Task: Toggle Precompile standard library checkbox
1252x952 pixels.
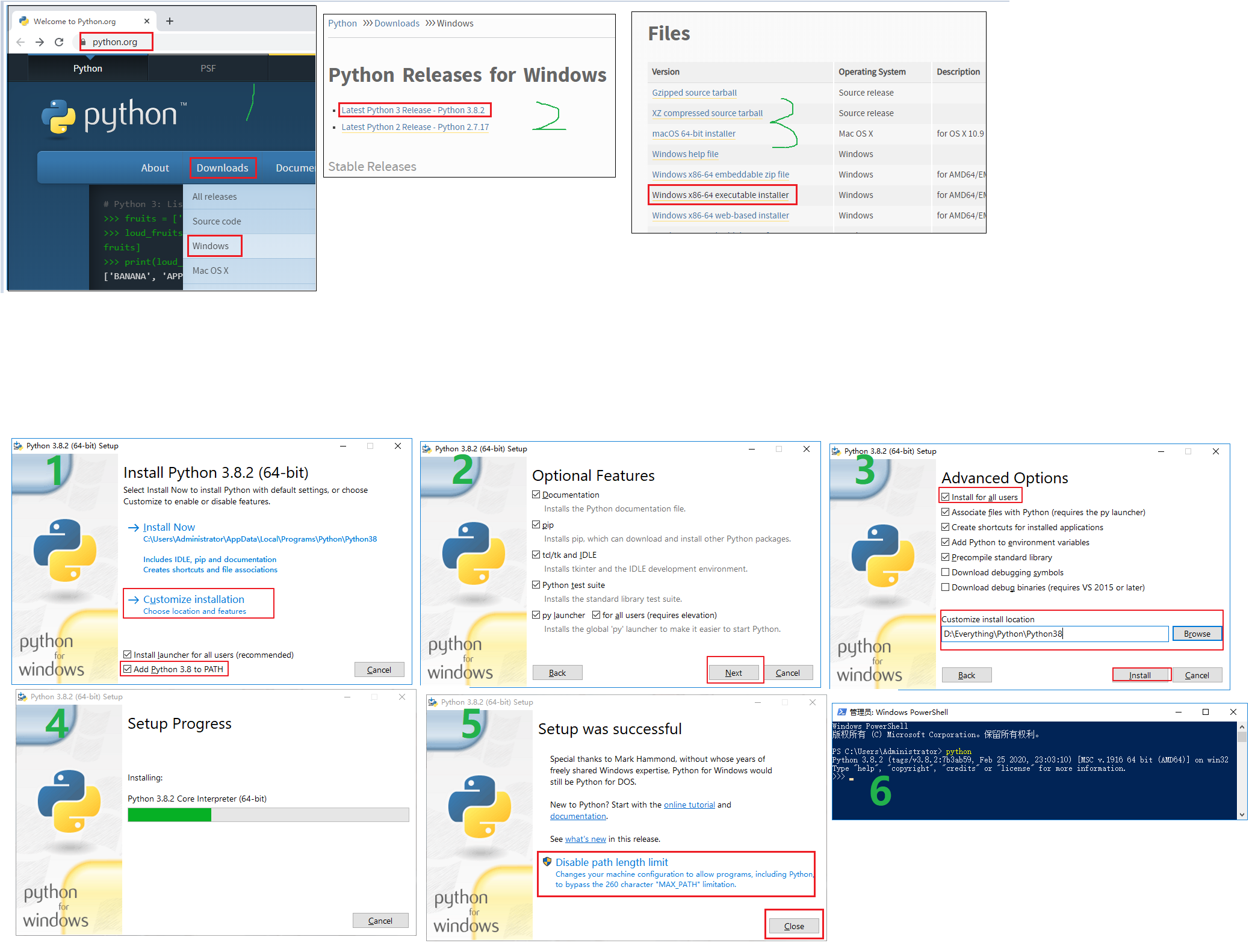Action: [945, 557]
